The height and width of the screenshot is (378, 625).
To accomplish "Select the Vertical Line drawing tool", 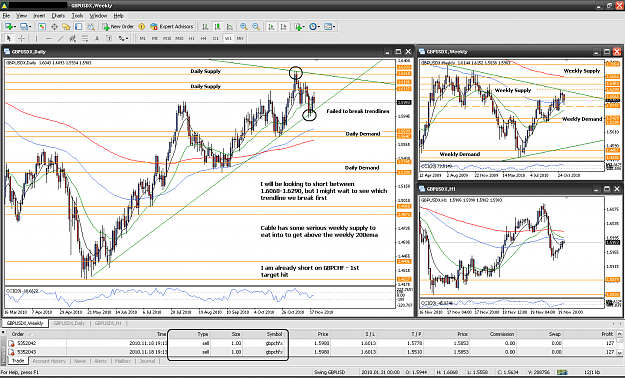I will [x=36, y=38].
